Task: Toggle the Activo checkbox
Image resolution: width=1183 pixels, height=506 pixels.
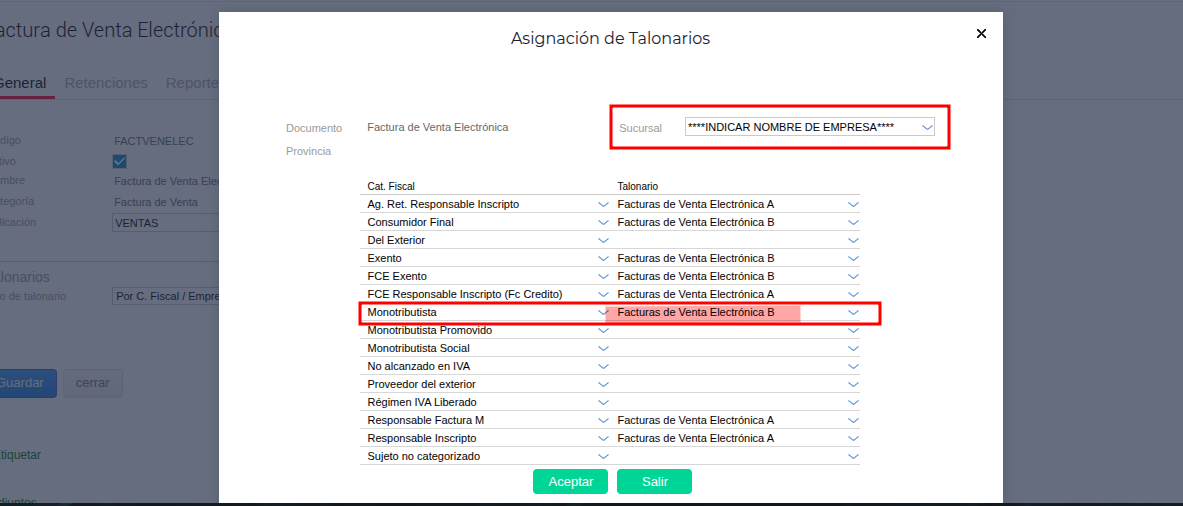Action: [x=120, y=161]
